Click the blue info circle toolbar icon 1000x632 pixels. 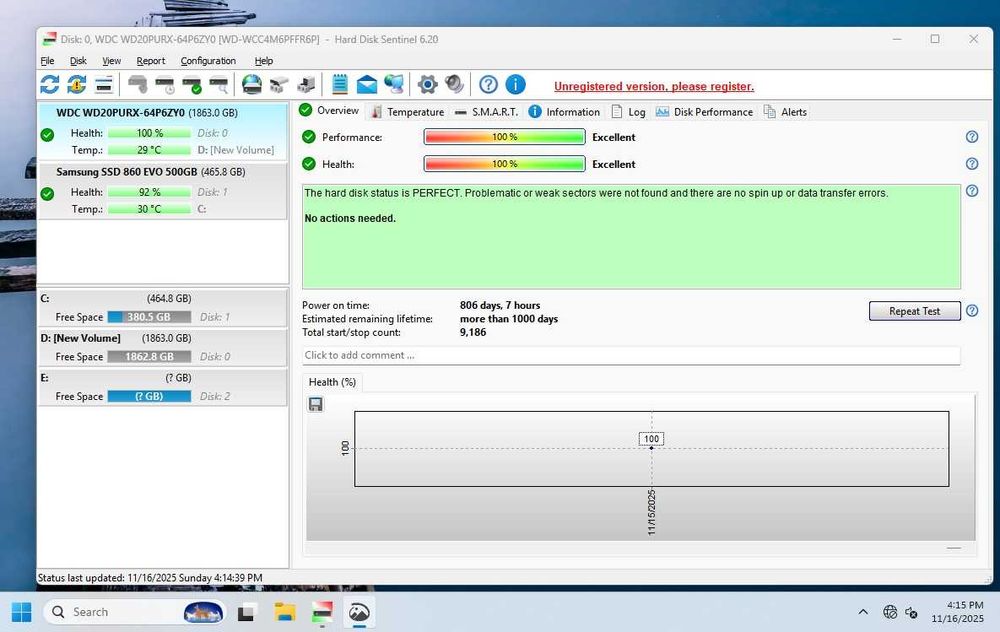click(515, 84)
